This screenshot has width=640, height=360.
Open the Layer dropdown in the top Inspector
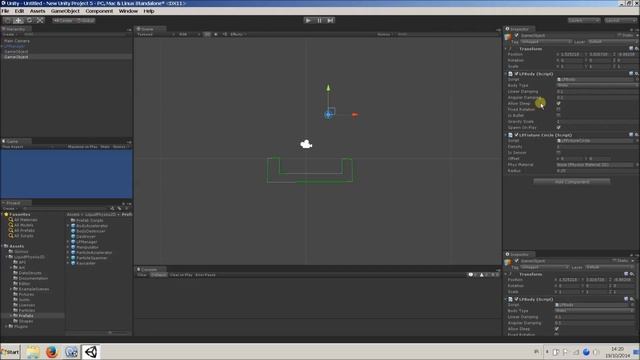pos(612,42)
